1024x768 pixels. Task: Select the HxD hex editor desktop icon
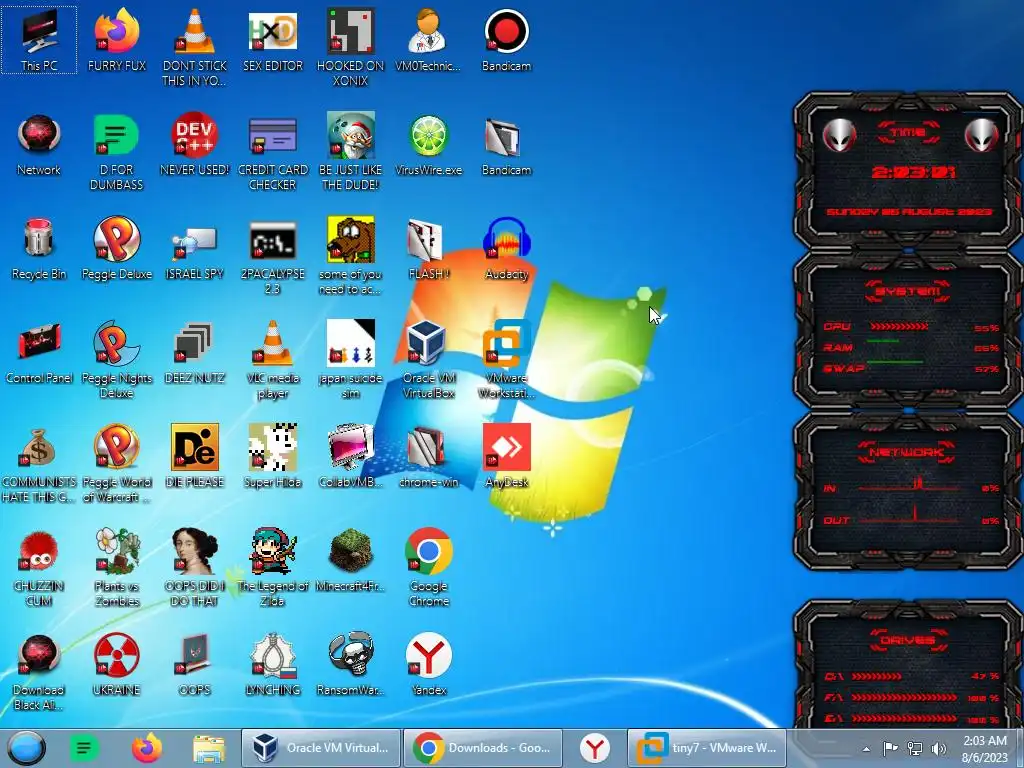pyautogui.click(x=272, y=40)
